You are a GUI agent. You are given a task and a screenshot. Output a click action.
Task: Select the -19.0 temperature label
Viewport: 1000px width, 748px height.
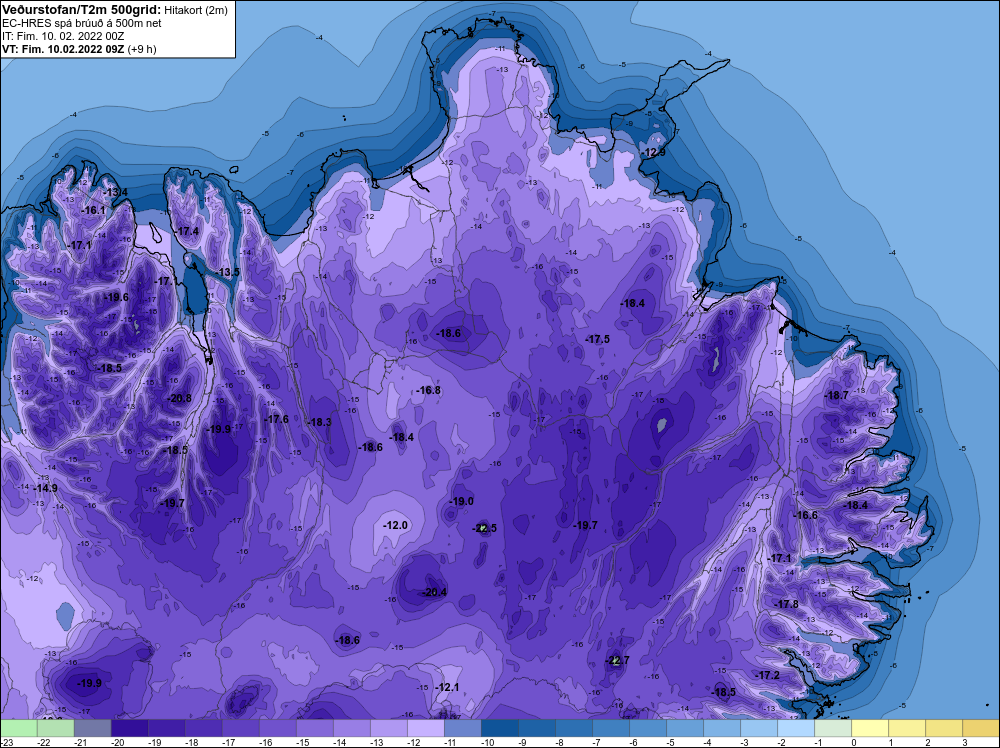pyautogui.click(x=461, y=501)
